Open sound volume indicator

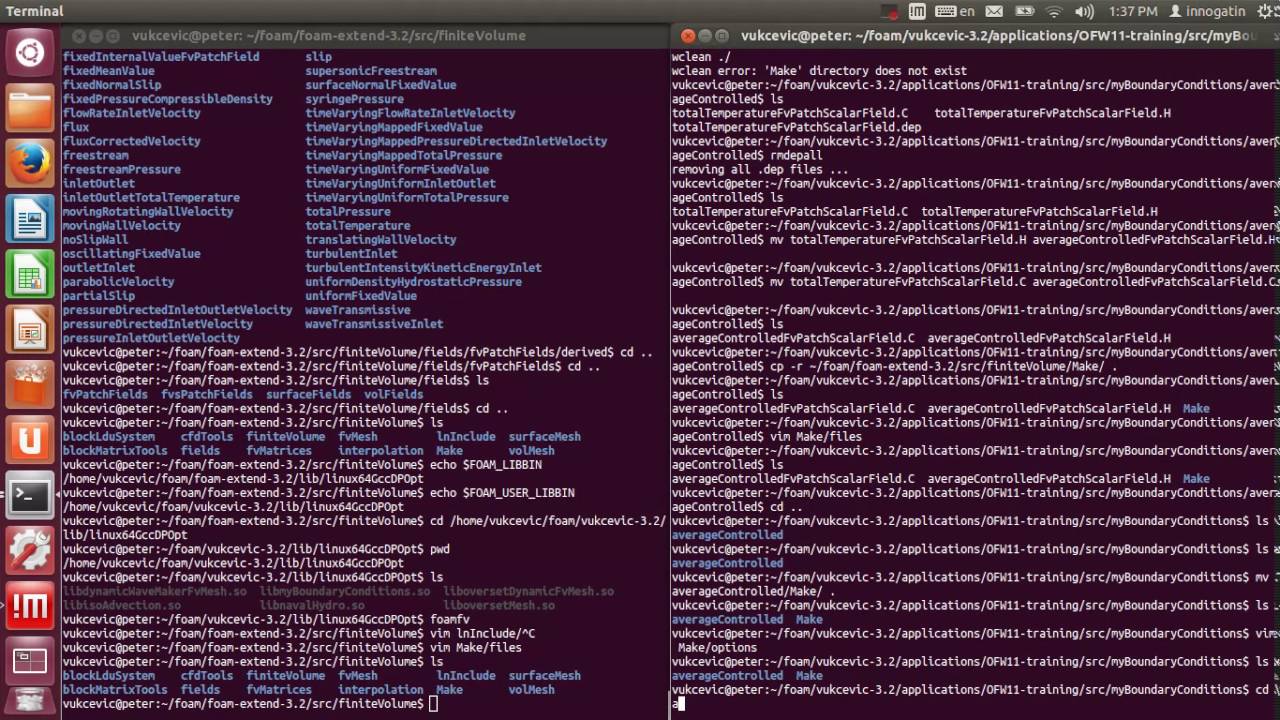coord(1084,12)
